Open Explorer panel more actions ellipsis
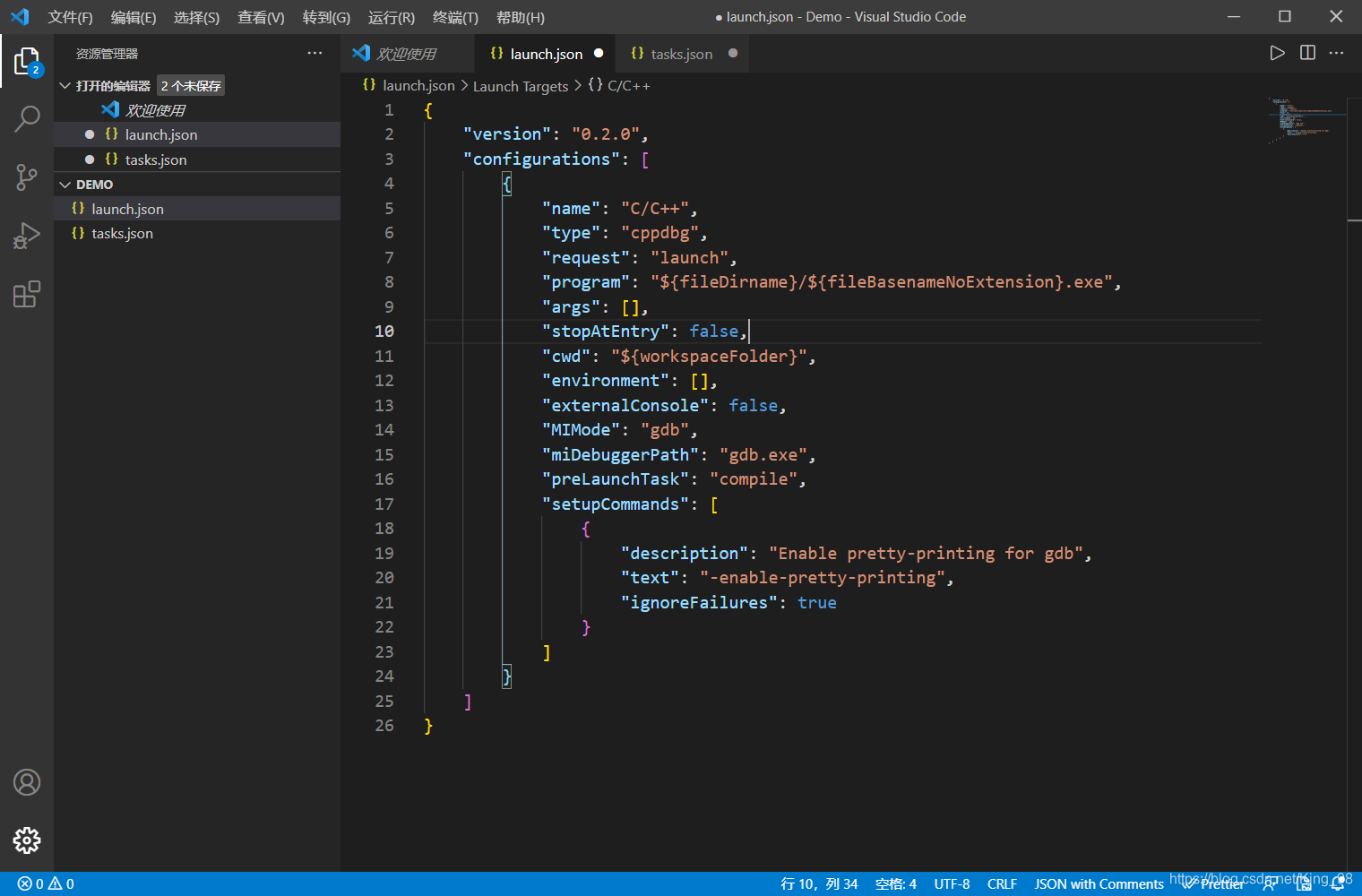Screen dimensions: 1362x896 (315, 54)
